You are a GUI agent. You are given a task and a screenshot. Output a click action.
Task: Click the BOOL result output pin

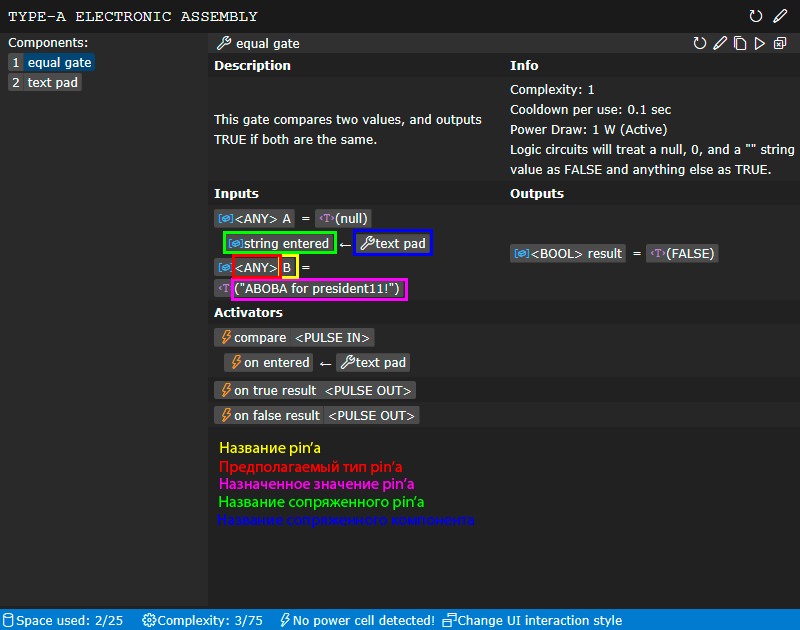(x=568, y=254)
